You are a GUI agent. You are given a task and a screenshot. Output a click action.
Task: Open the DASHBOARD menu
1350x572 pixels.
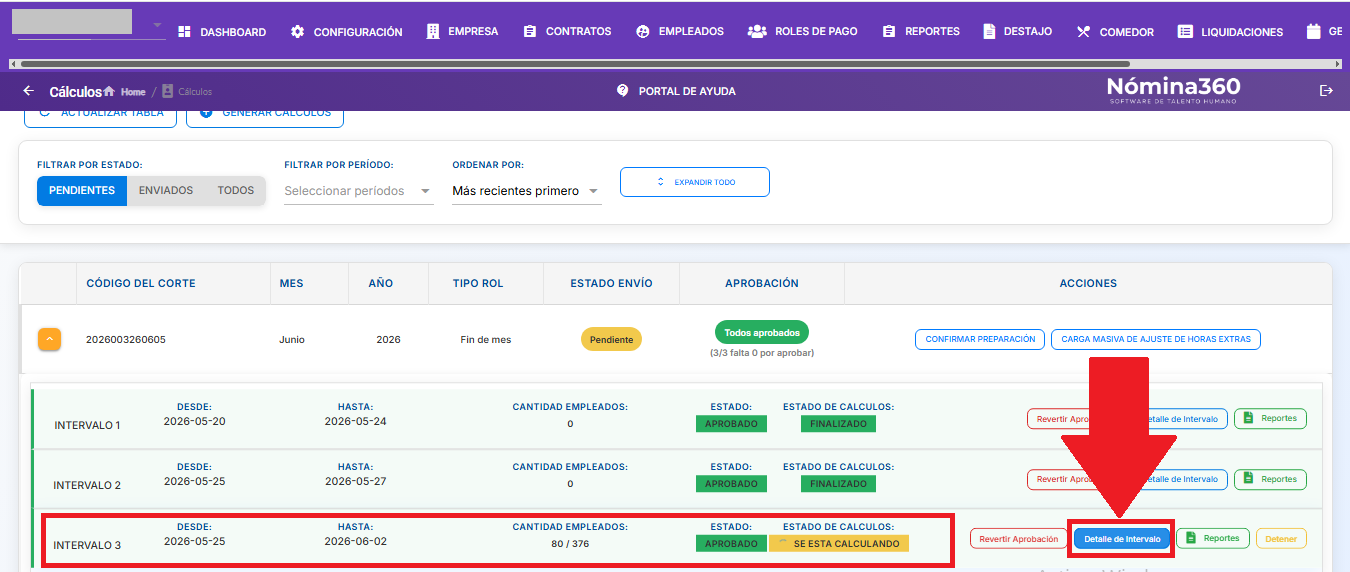(222, 32)
